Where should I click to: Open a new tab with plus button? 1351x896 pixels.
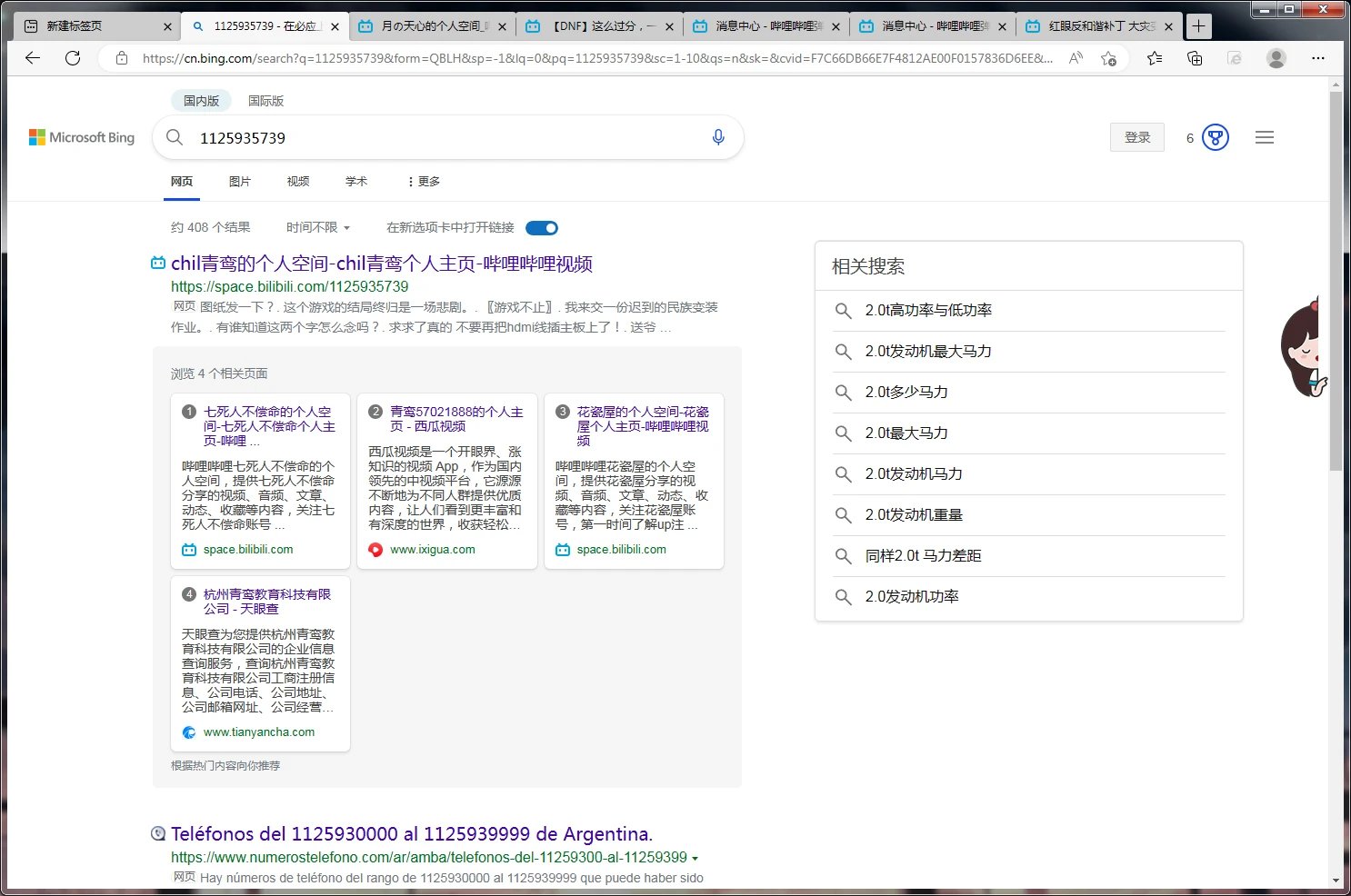[1198, 26]
